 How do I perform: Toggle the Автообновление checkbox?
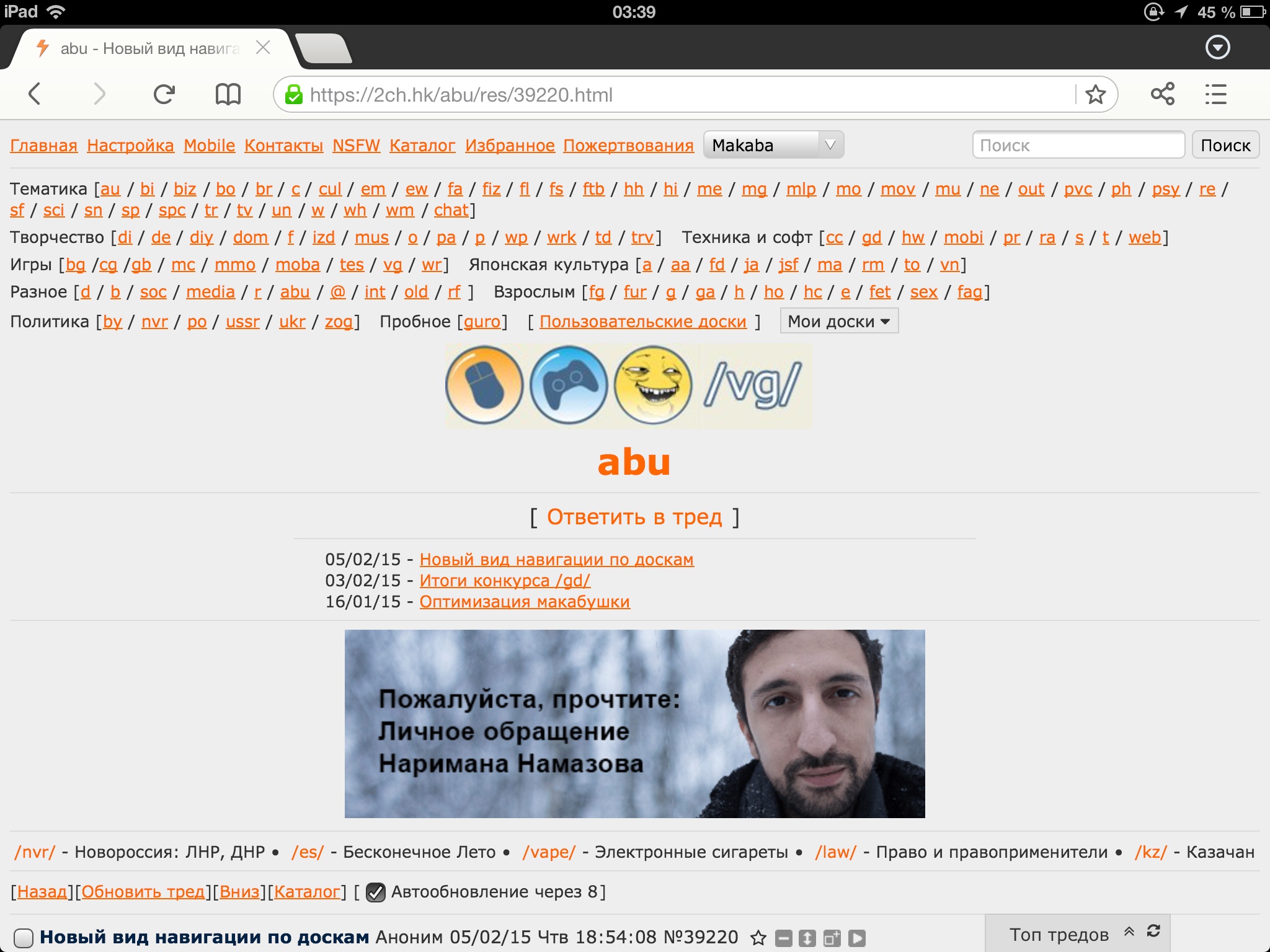(375, 892)
